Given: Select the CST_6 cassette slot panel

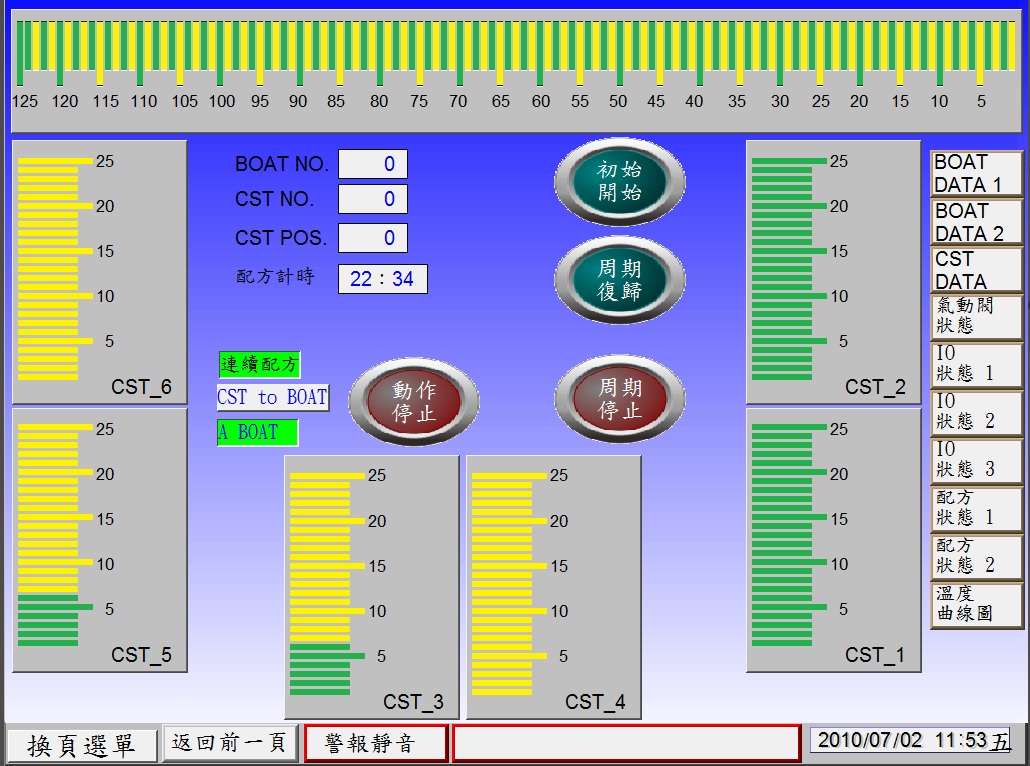Looking at the screenshot, I should pyautogui.click(x=99, y=272).
